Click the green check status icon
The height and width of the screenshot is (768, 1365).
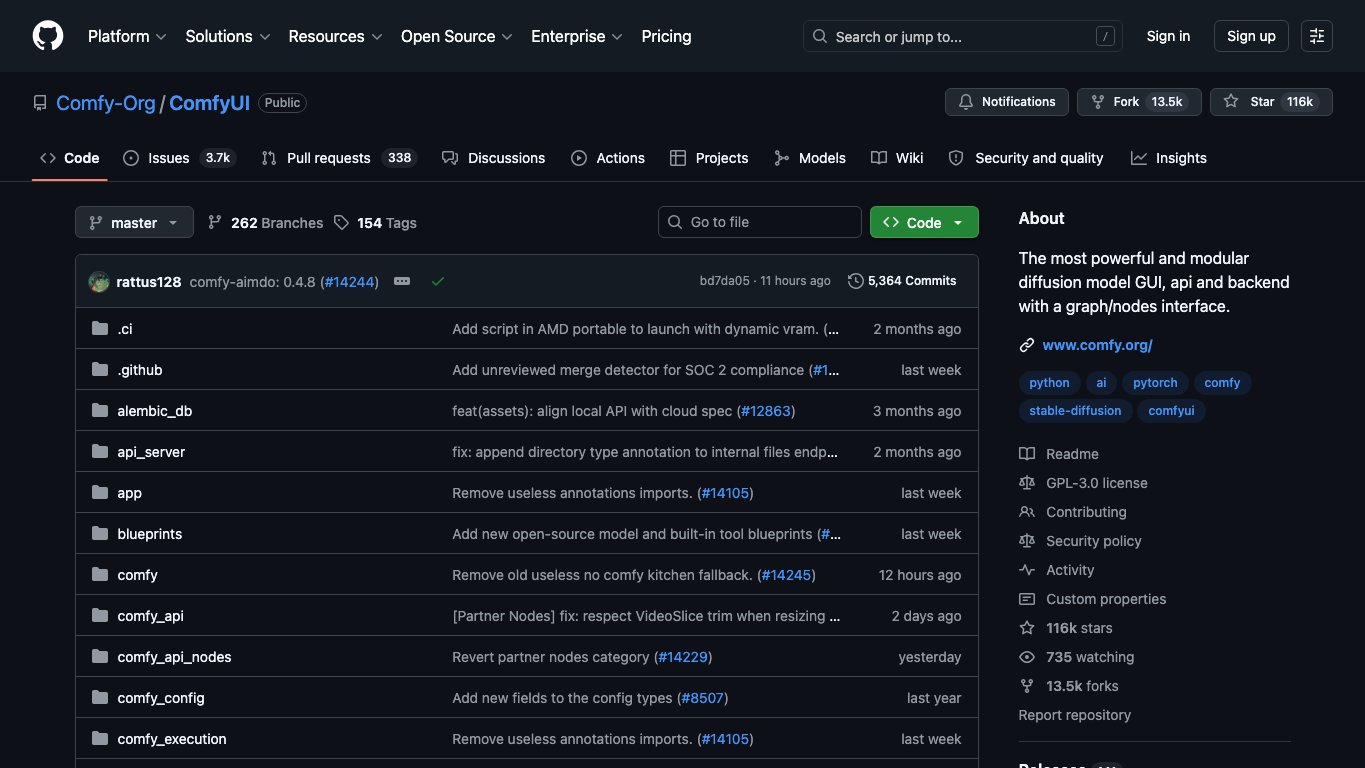coord(438,282)
